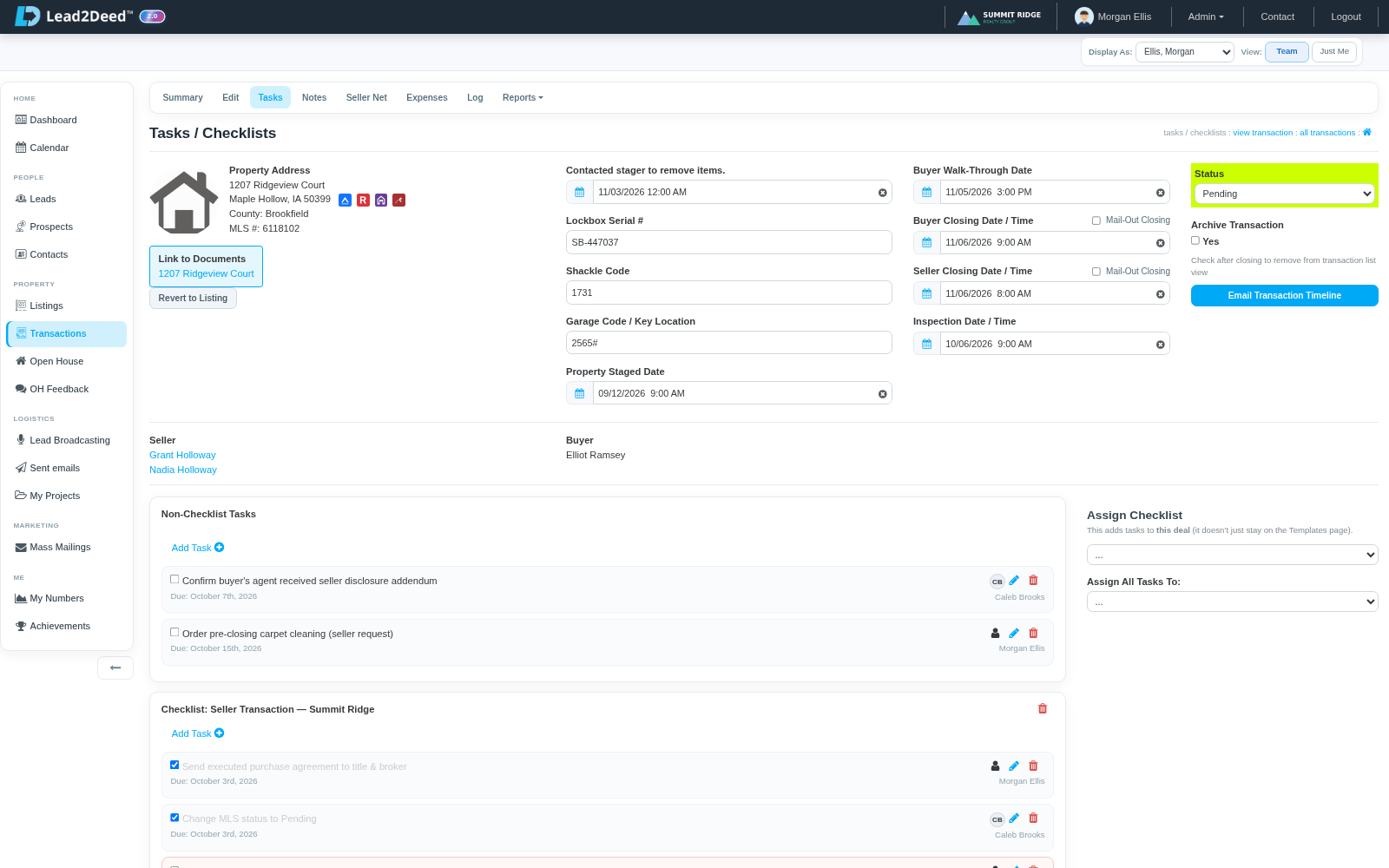Viewport: 1389px width, 868px height.
Task: Open calendar picker for Buyer Walk-Through Date
Action: tap(927, 192)
